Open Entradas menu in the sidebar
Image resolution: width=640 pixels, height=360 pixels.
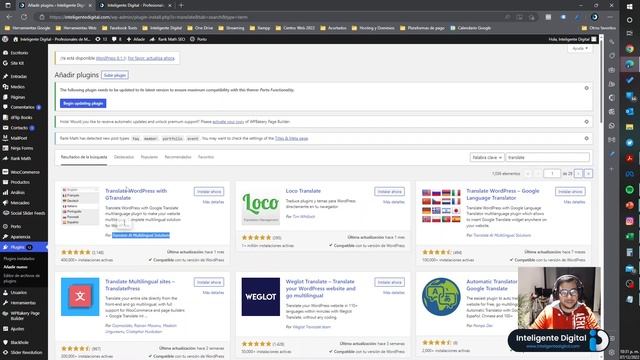tap(18, 76)
